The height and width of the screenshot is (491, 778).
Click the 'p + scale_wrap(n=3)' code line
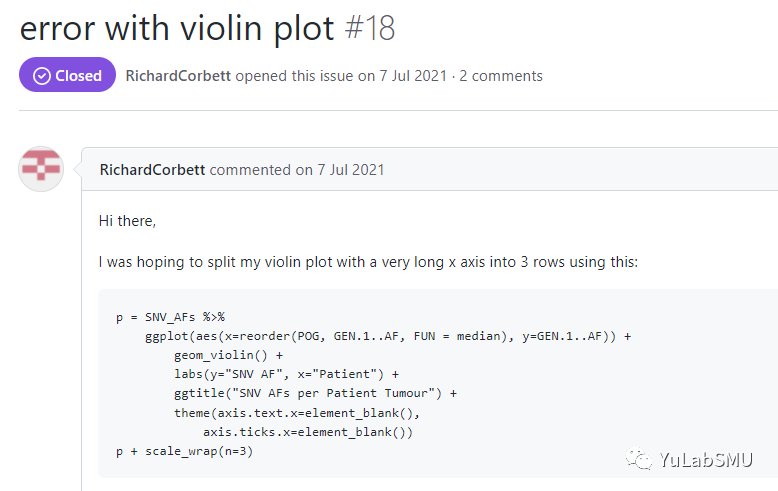point(185,451)
